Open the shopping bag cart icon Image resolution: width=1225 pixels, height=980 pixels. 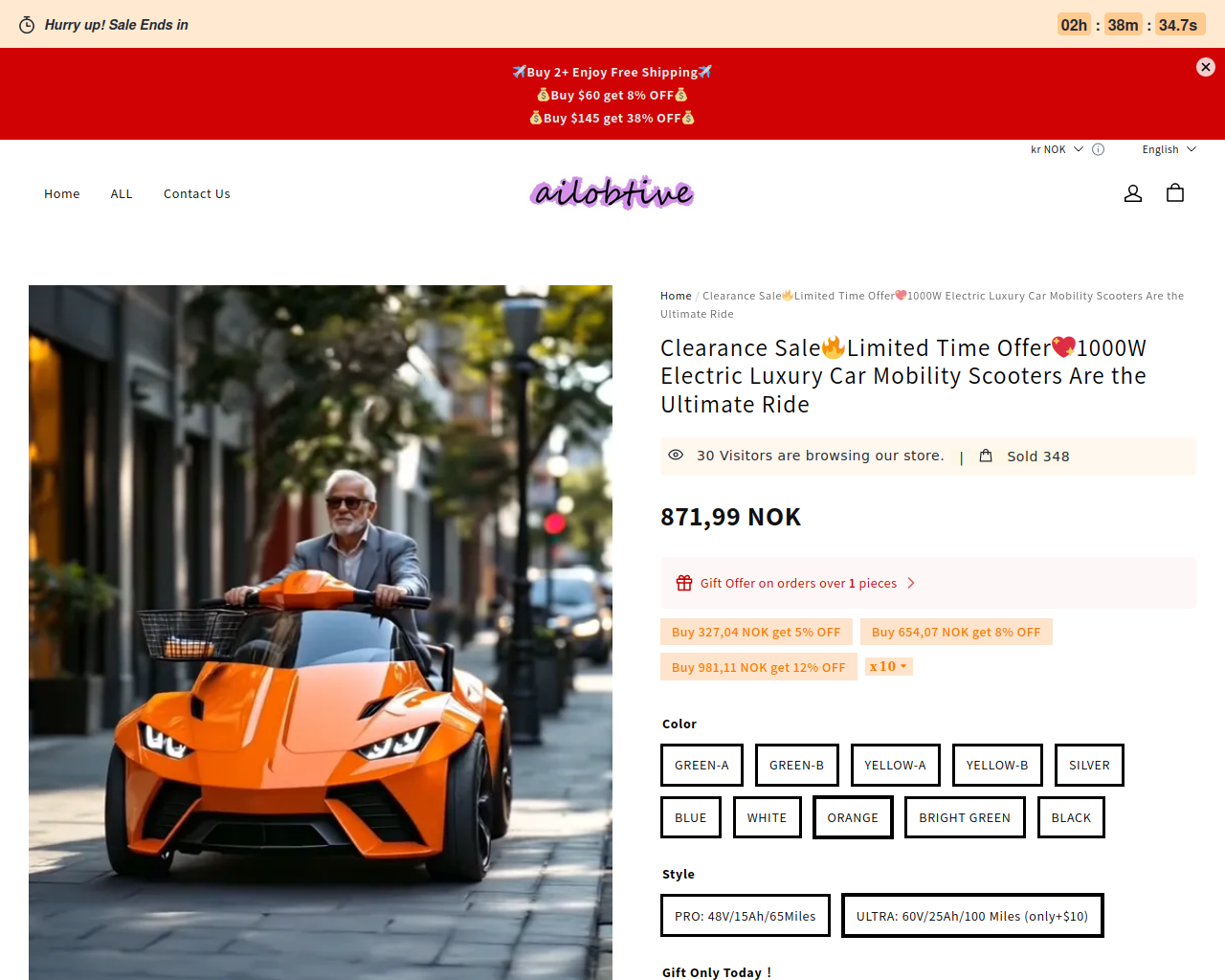point(1175,193)
